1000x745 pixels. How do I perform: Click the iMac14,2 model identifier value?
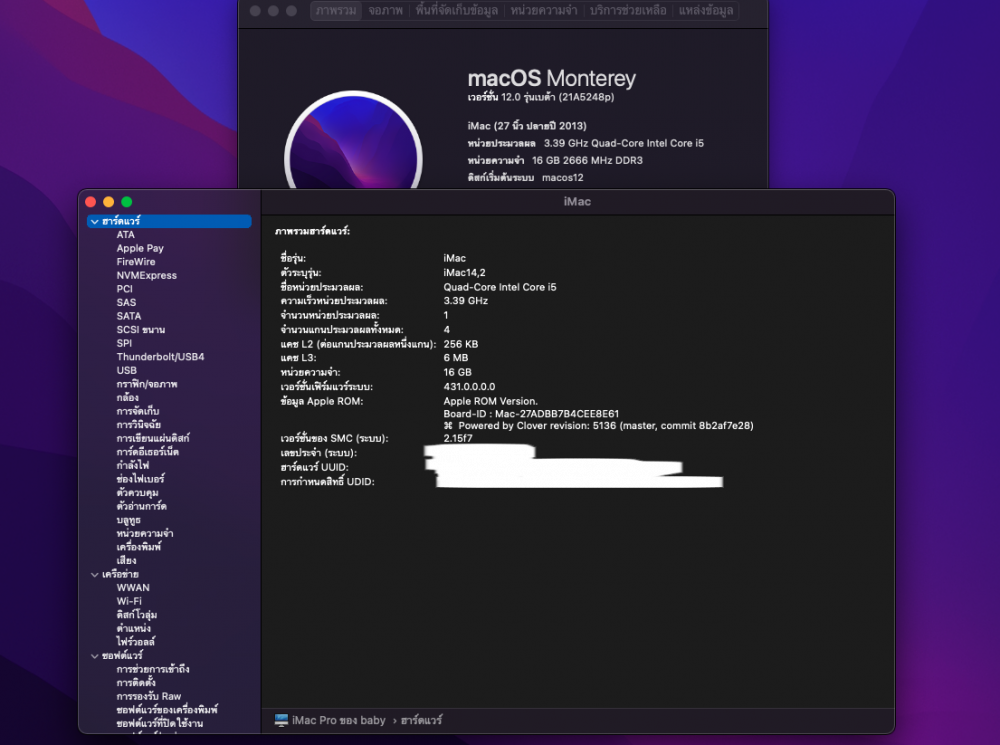[464, 272]
